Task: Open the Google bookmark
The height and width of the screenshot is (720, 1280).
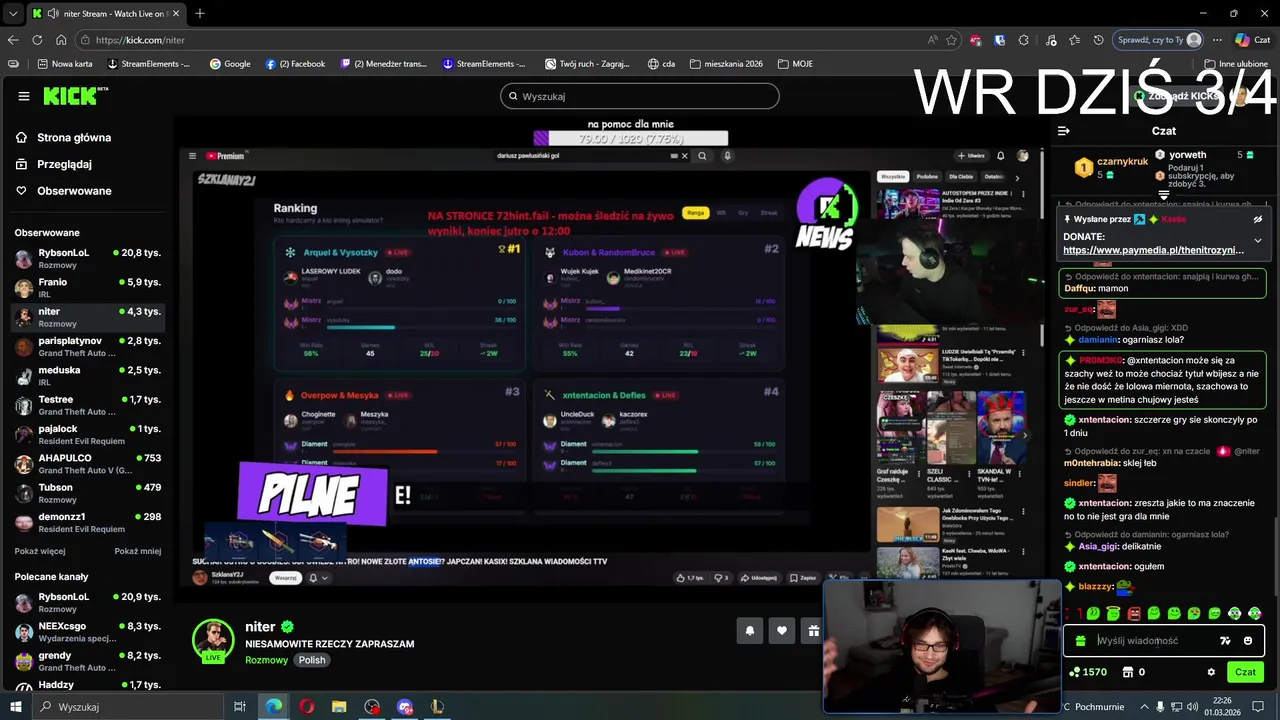Action: tap(230, 64)
